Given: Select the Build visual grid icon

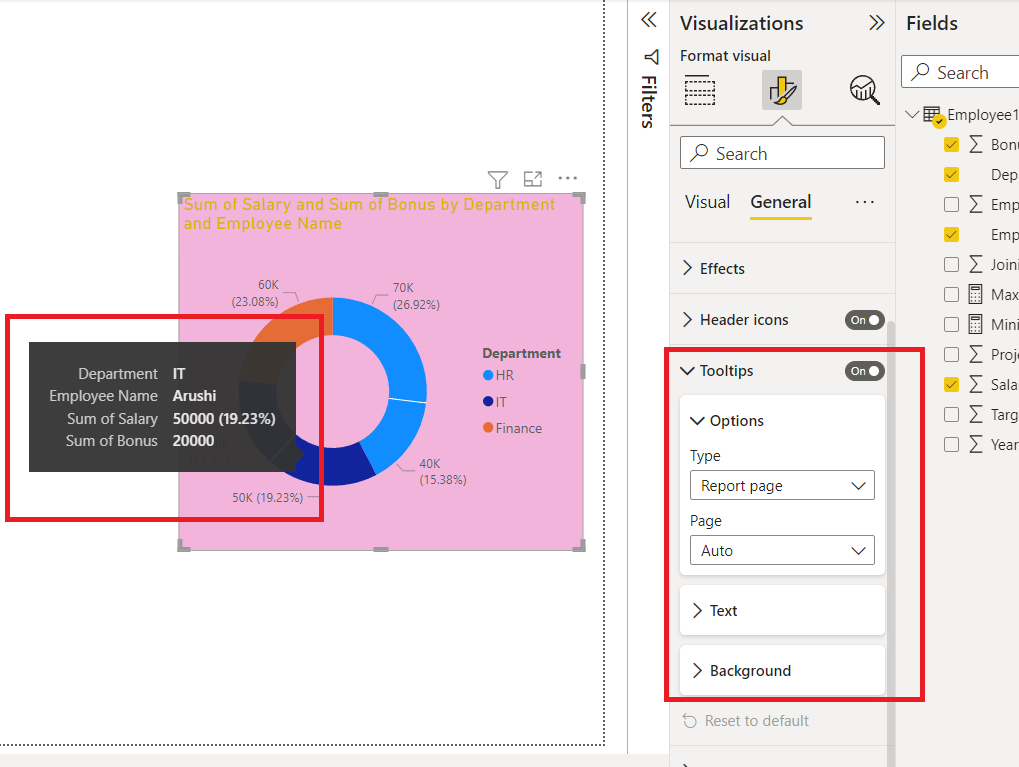Looking at the screenshot, I should point(700,90).
